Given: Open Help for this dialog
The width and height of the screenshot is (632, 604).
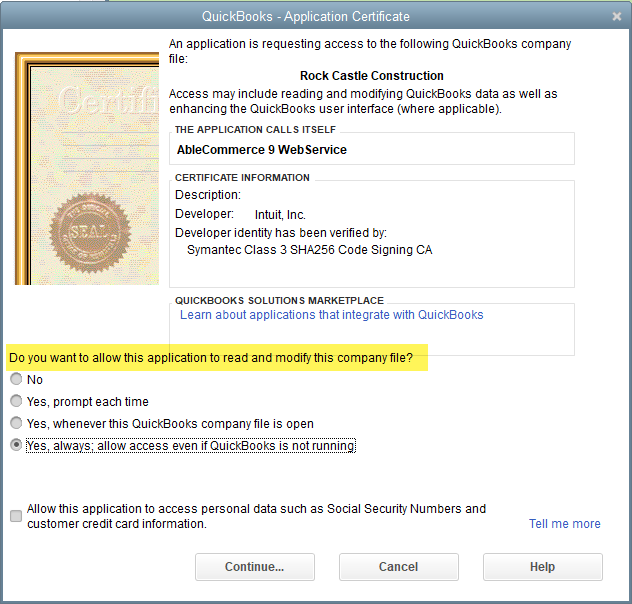Looking at the screenshot, I should (543, 567).
